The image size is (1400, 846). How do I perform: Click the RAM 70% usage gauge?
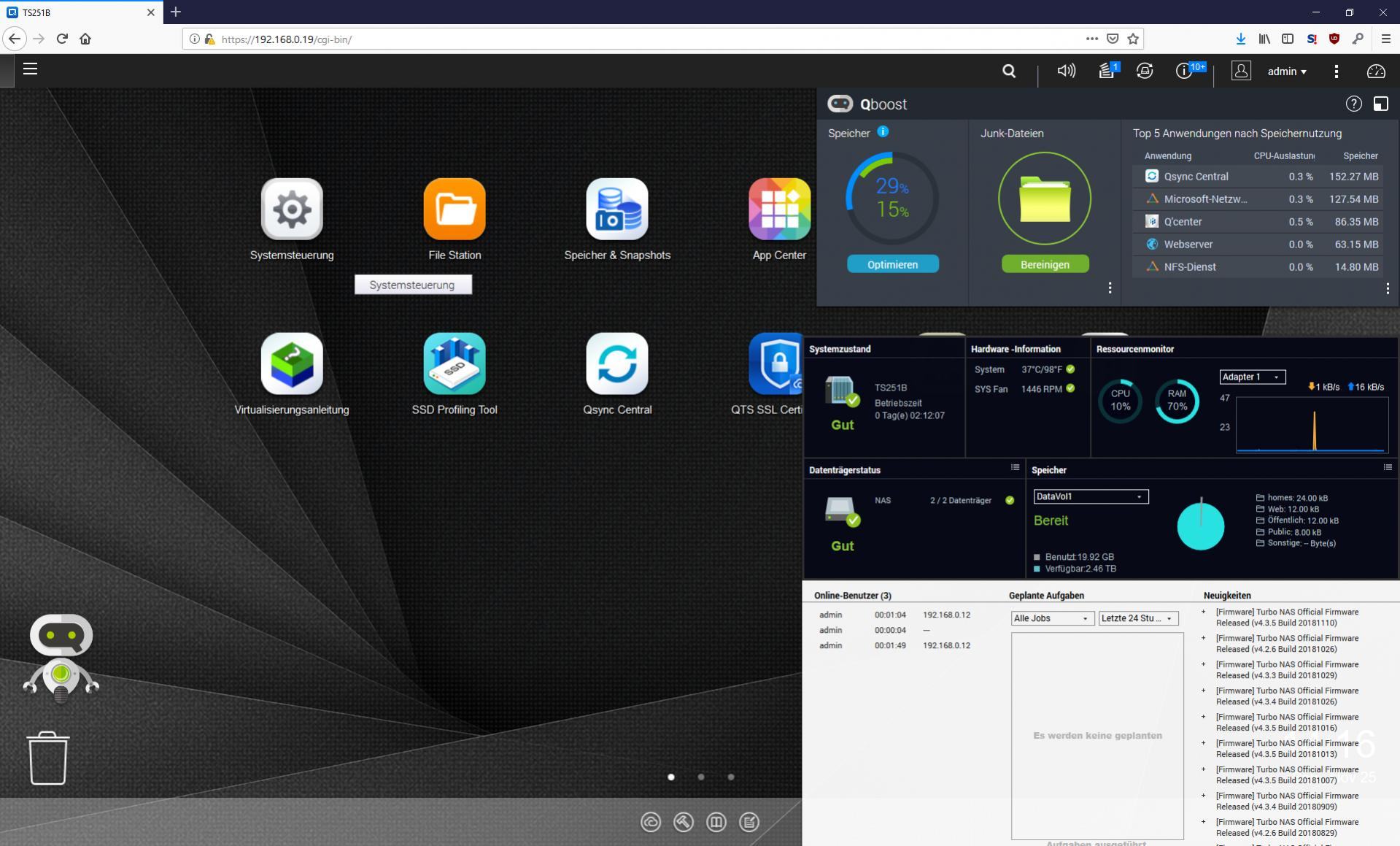tap(1177, 400)
